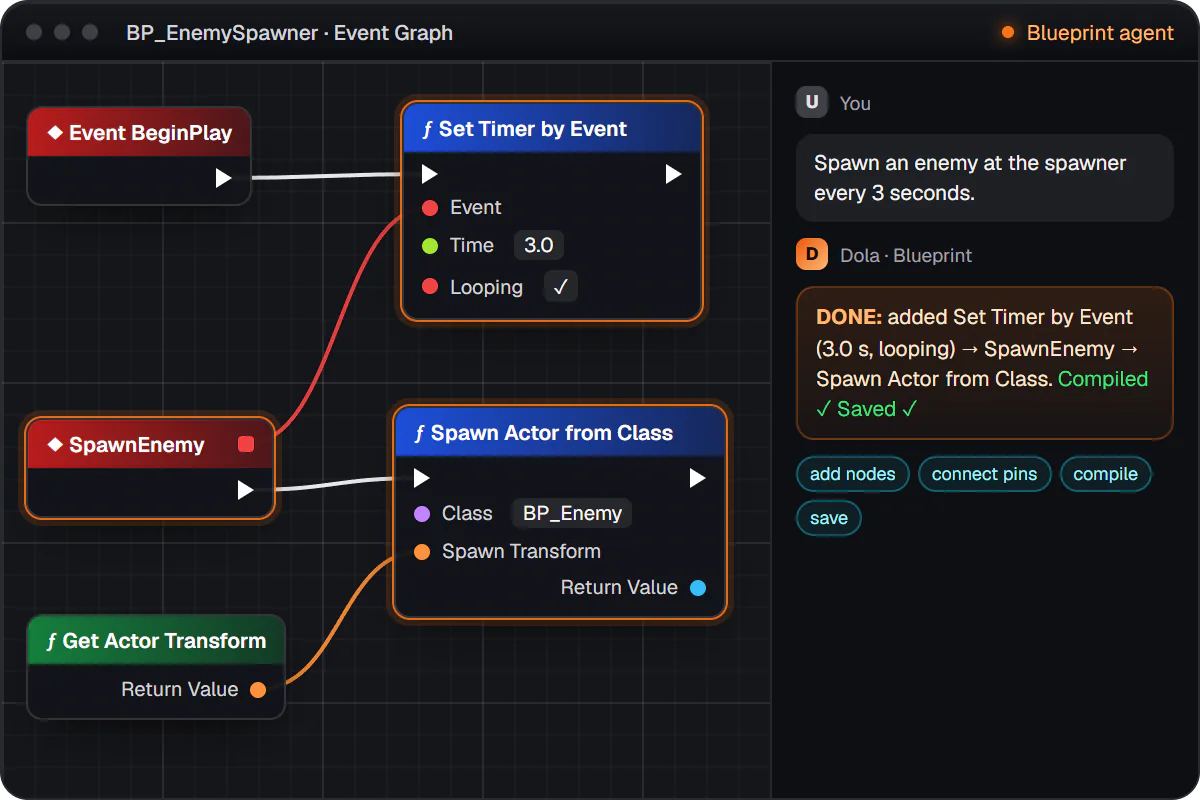This screenshot has height=800, width=1200.
Task: Click the connect pins chip
Action: (x=984, y=474)
